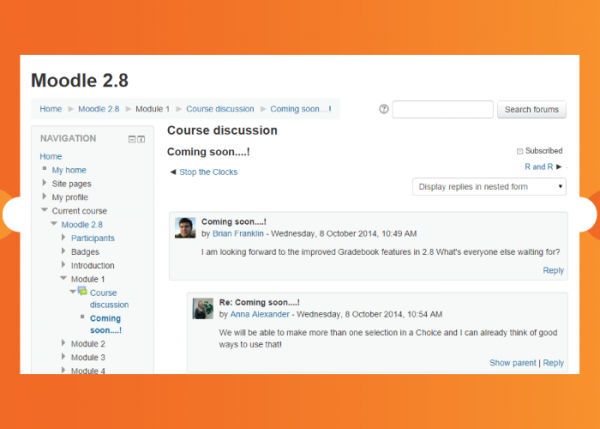Expand Module 2 in navigation tree
The image size is (600, 429).
(63, 344)
